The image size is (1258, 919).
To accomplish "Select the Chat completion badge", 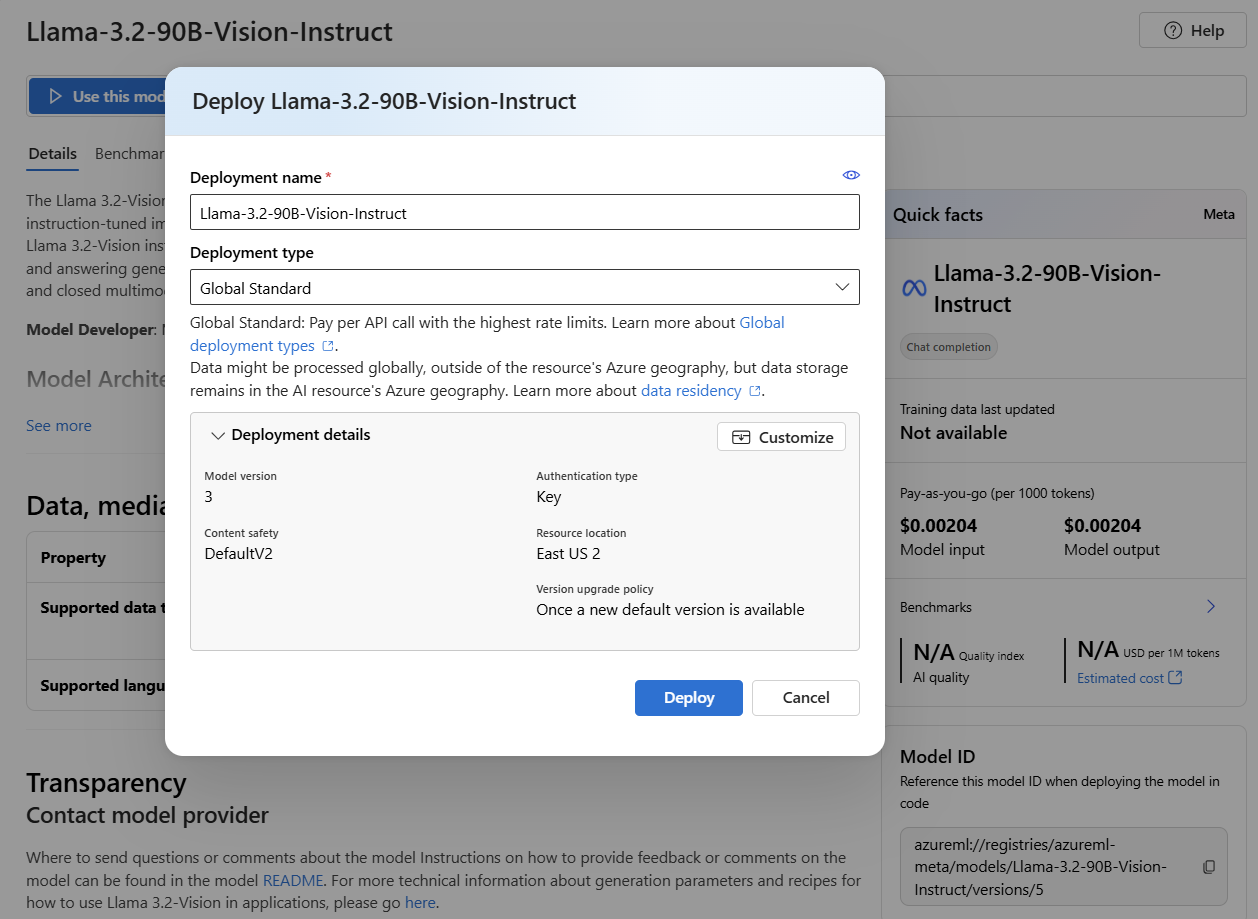I will tap(948, 346).
